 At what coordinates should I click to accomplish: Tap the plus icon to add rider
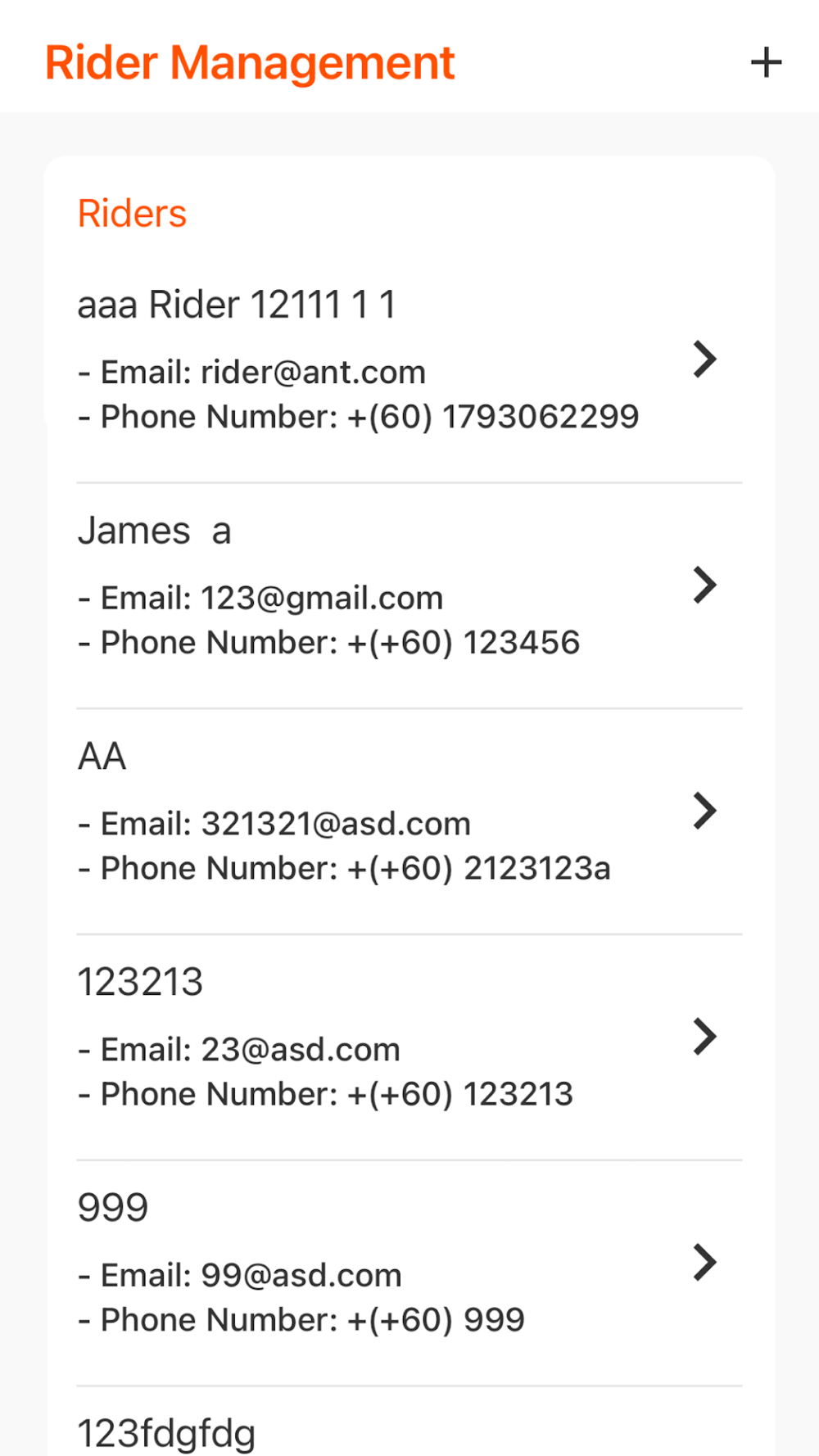click(x=766, y=62)
